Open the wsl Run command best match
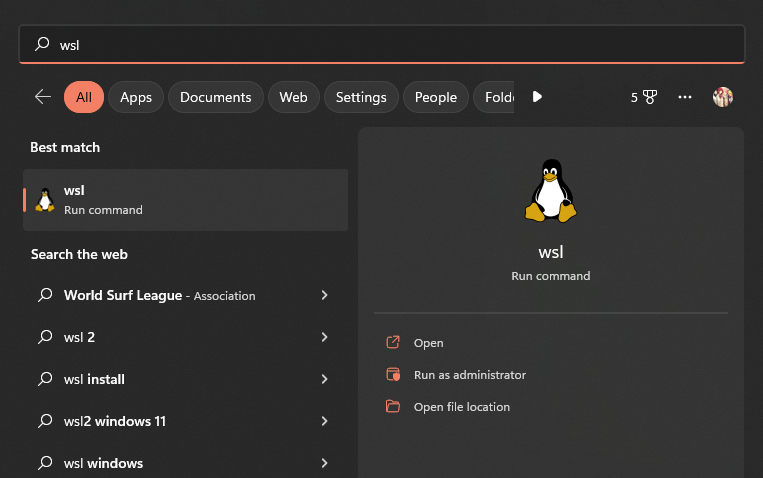The height and width of the screenshot is (478, 763). pos(185,200)
